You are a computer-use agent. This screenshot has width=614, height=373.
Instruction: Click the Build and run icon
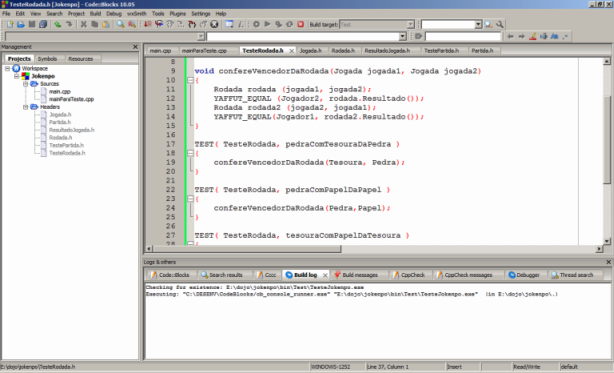[278, 24]
